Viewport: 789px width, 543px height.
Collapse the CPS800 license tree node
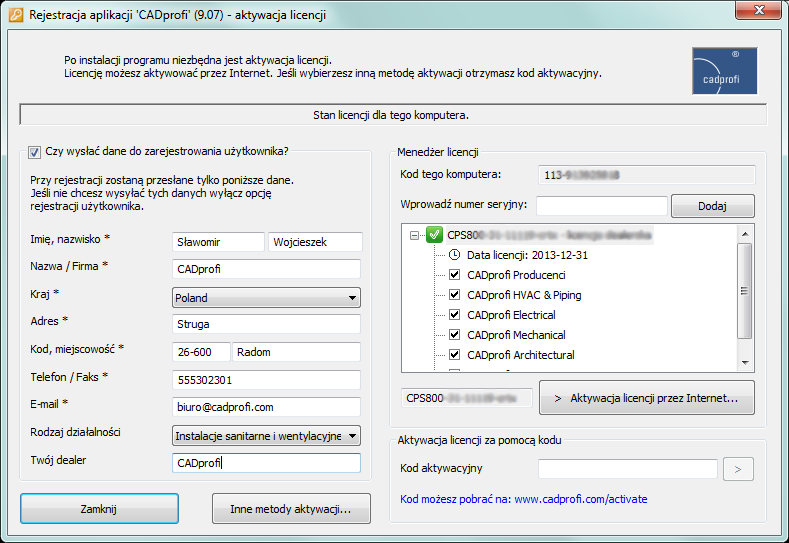(x=414, y=235)
